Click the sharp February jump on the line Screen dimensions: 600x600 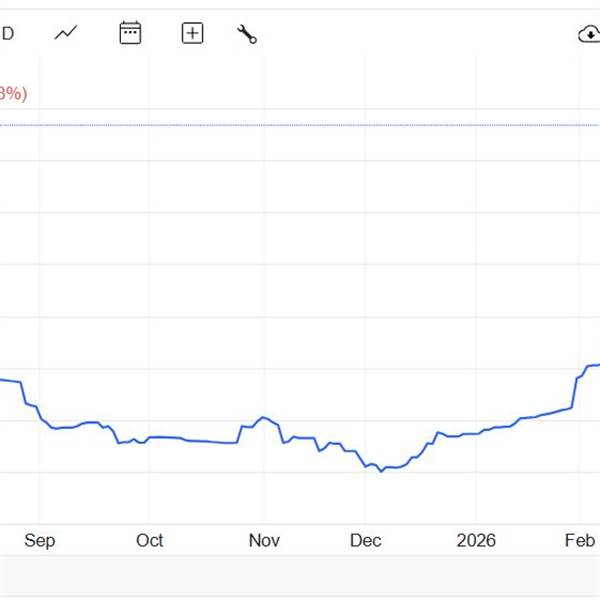[575, 391]
